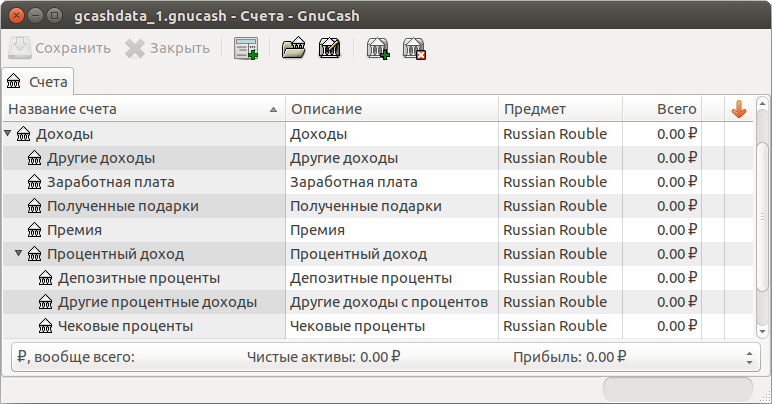Click the scrollbar down arrow
The image size is (772, 404).
click(762, 332)
